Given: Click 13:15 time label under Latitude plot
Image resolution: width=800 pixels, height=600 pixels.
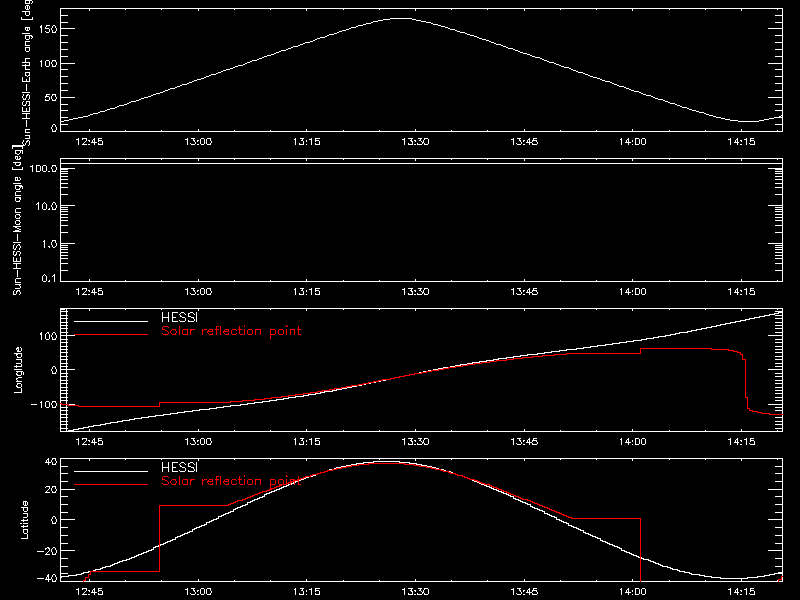Looking at the screenshot, I should [307, 591].
